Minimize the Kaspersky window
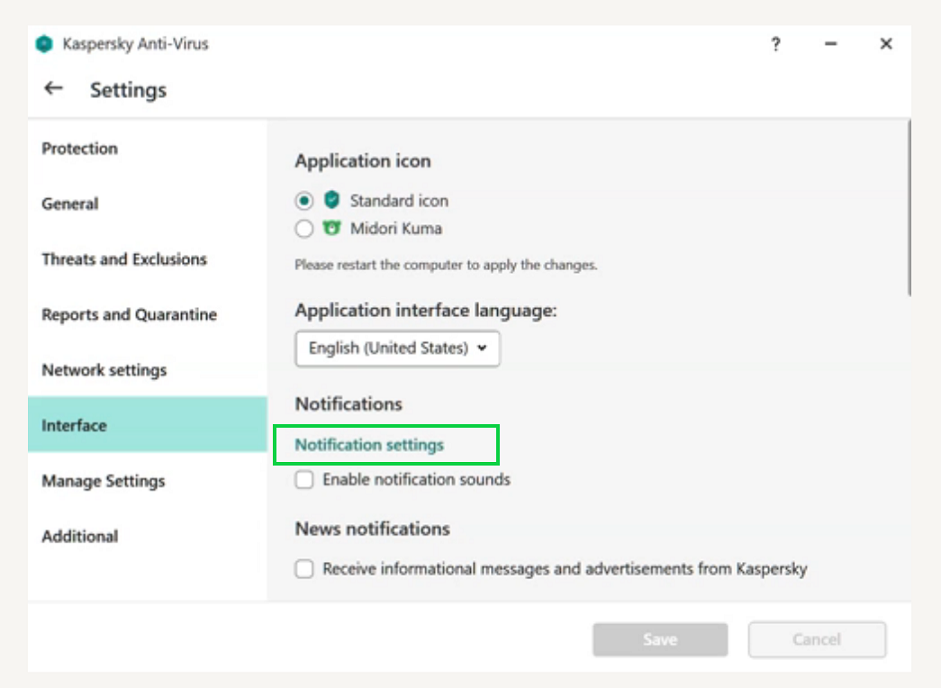941x688 pixels. coord(830,44)
